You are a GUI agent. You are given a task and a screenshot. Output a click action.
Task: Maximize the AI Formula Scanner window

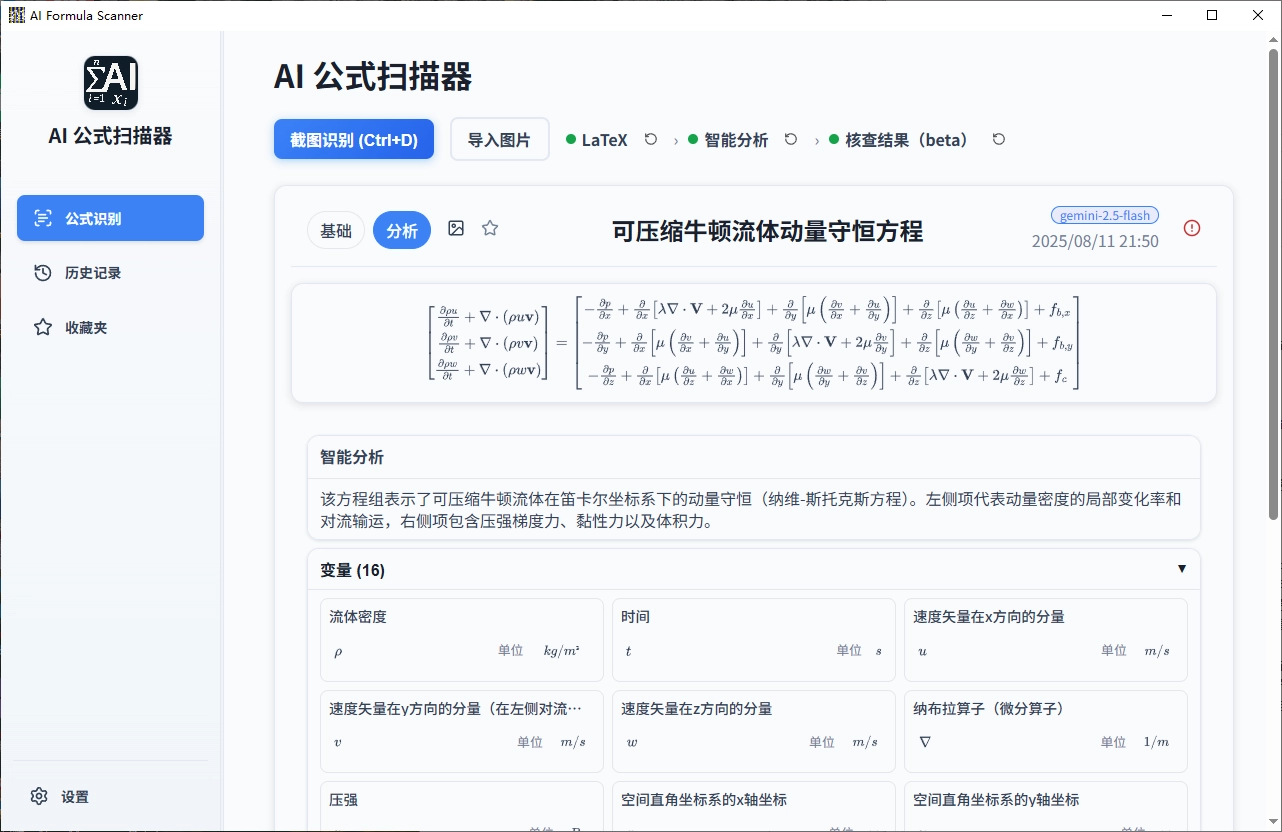[x=1212, y=15]
